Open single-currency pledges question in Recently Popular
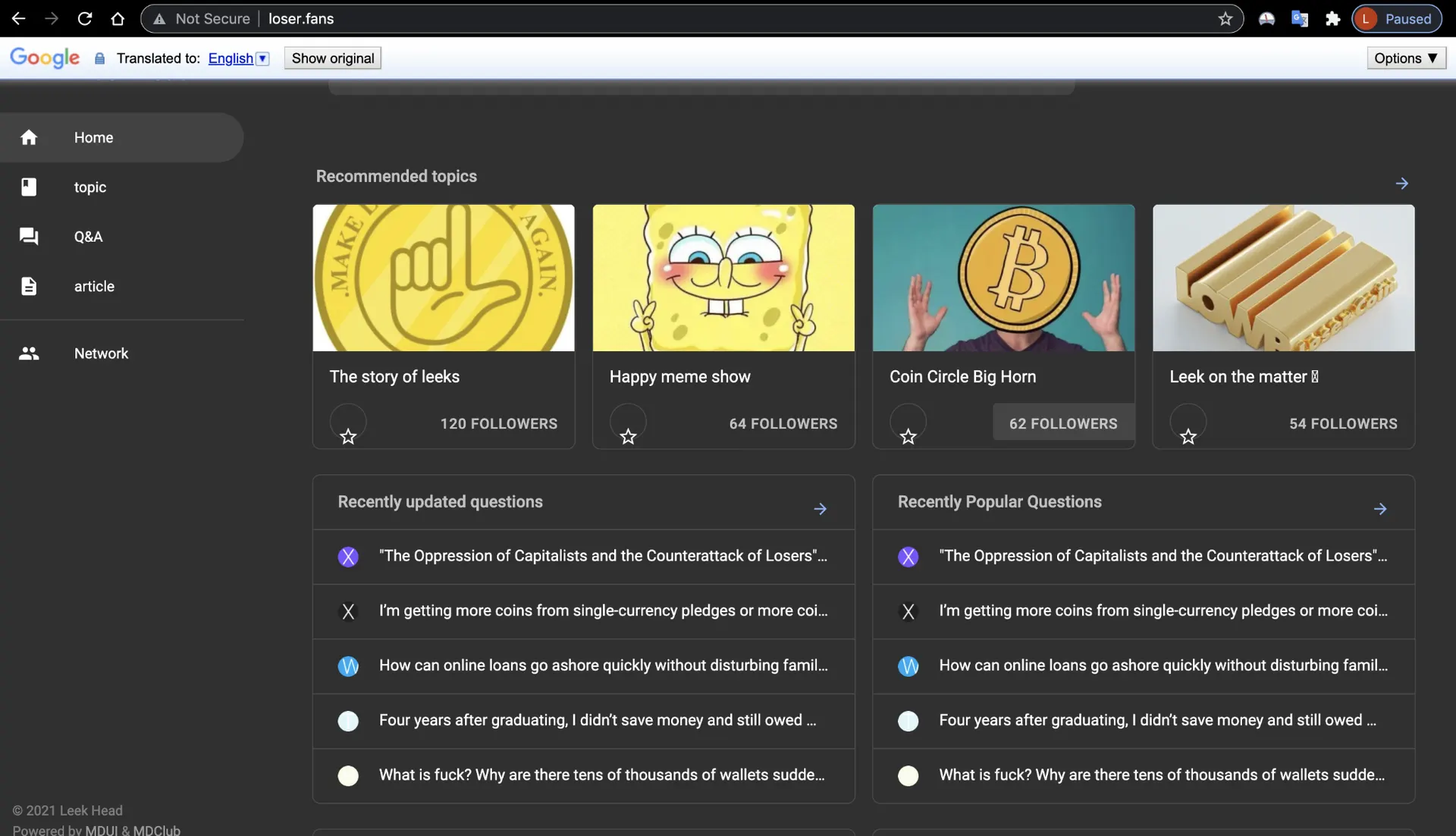The height and width of the screenshot is (836, 1456). pyautogui.click(x=1144, y=611)
